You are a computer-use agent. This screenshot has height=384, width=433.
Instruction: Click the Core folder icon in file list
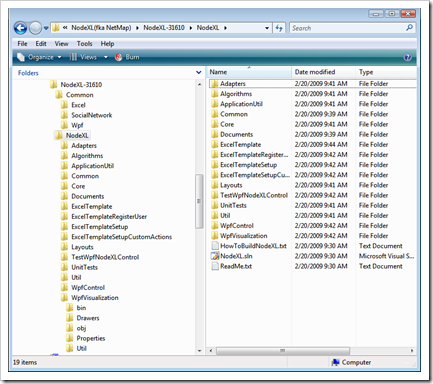point(215,124)
